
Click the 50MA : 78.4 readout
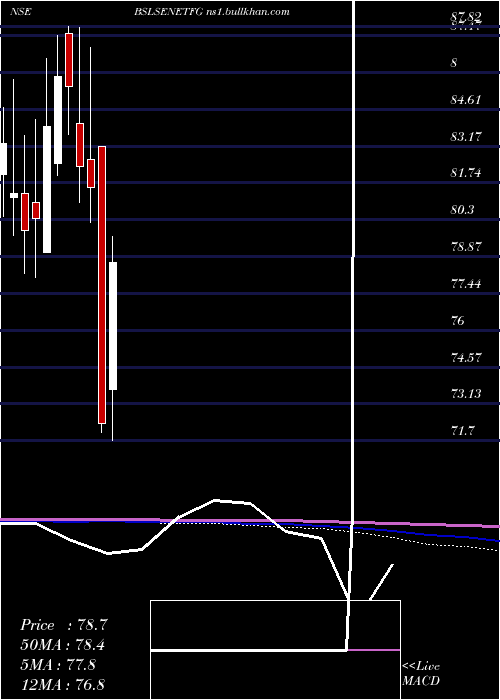[63, 645]
